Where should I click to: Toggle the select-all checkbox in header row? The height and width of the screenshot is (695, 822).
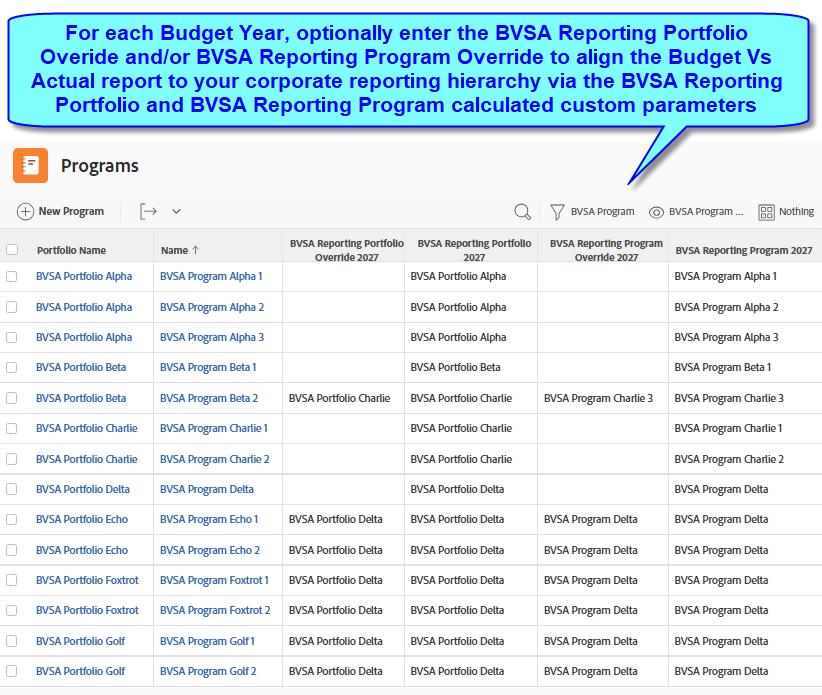coord(12,250)
